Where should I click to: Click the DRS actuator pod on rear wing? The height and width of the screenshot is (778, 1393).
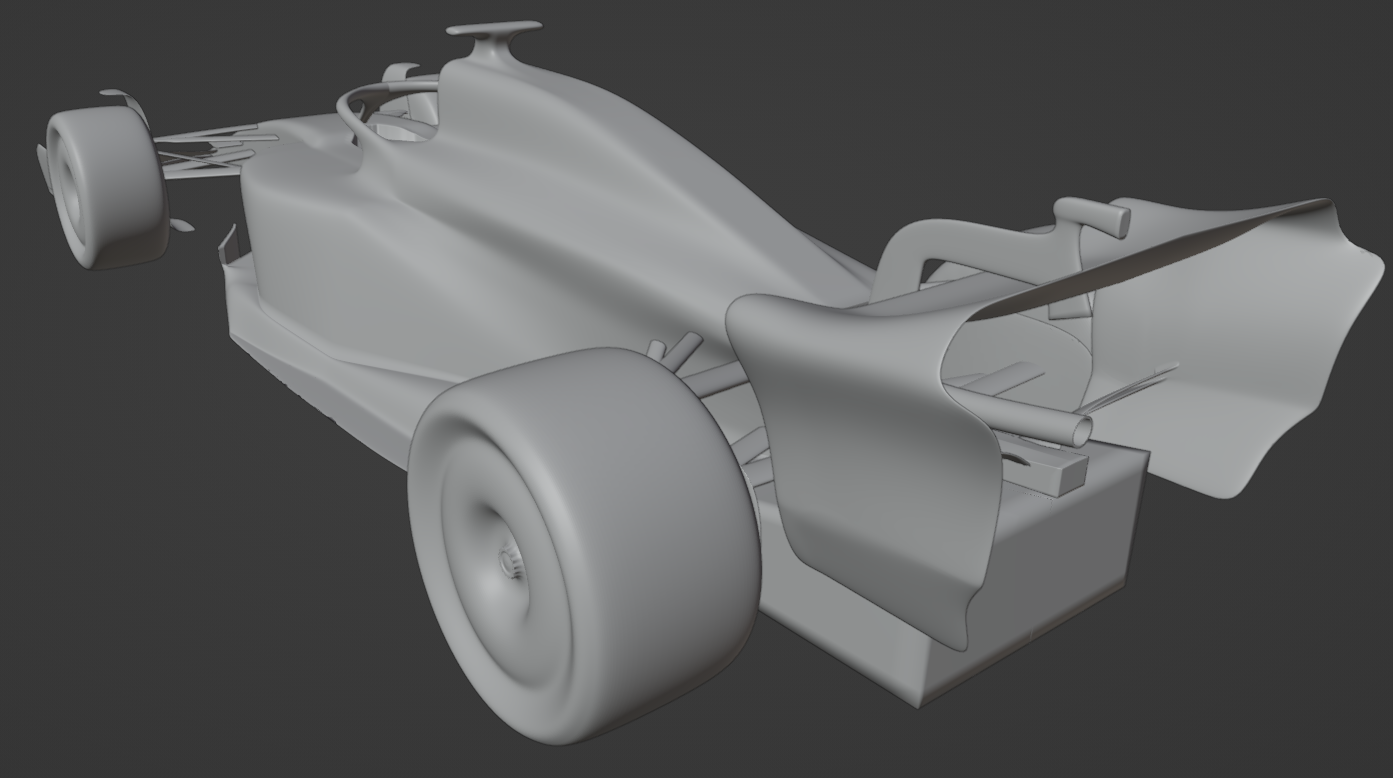tap(1091, 215)
